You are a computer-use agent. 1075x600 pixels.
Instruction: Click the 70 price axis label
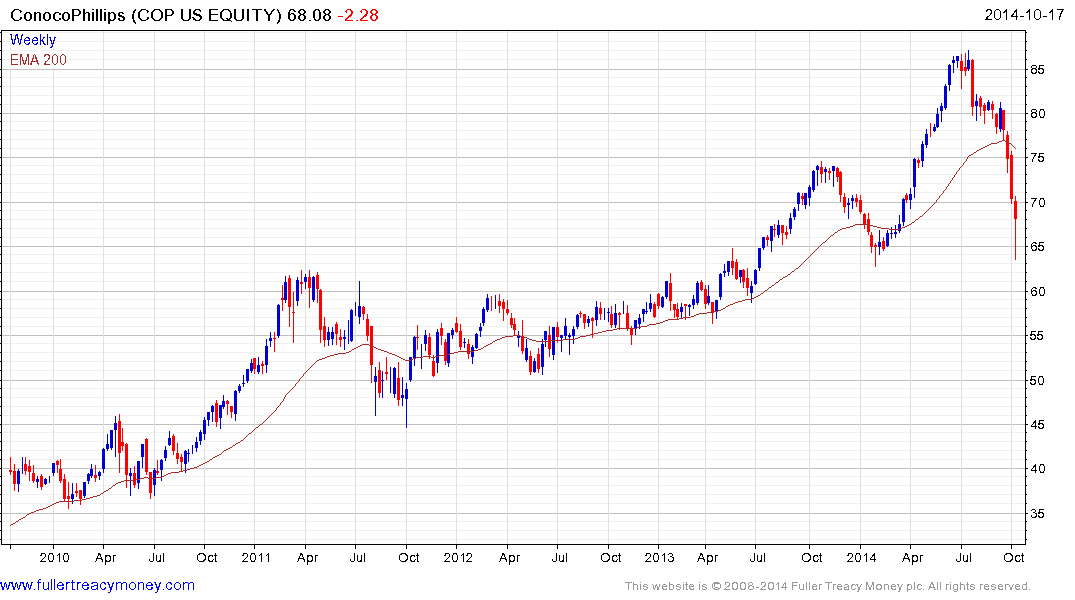pyautogui.click(x=1037, y=203)
